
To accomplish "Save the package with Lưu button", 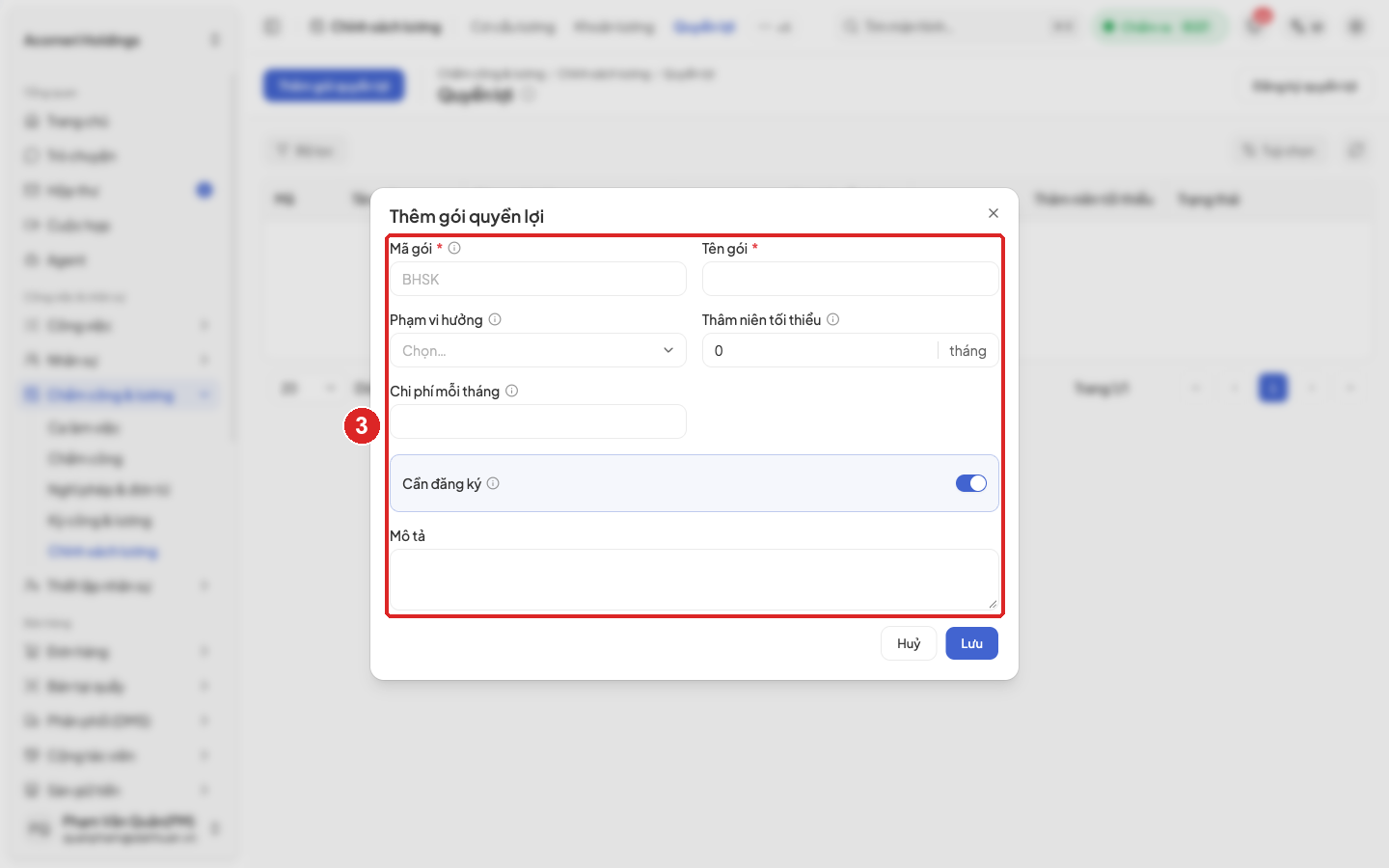I will click(x=971, y=643).
